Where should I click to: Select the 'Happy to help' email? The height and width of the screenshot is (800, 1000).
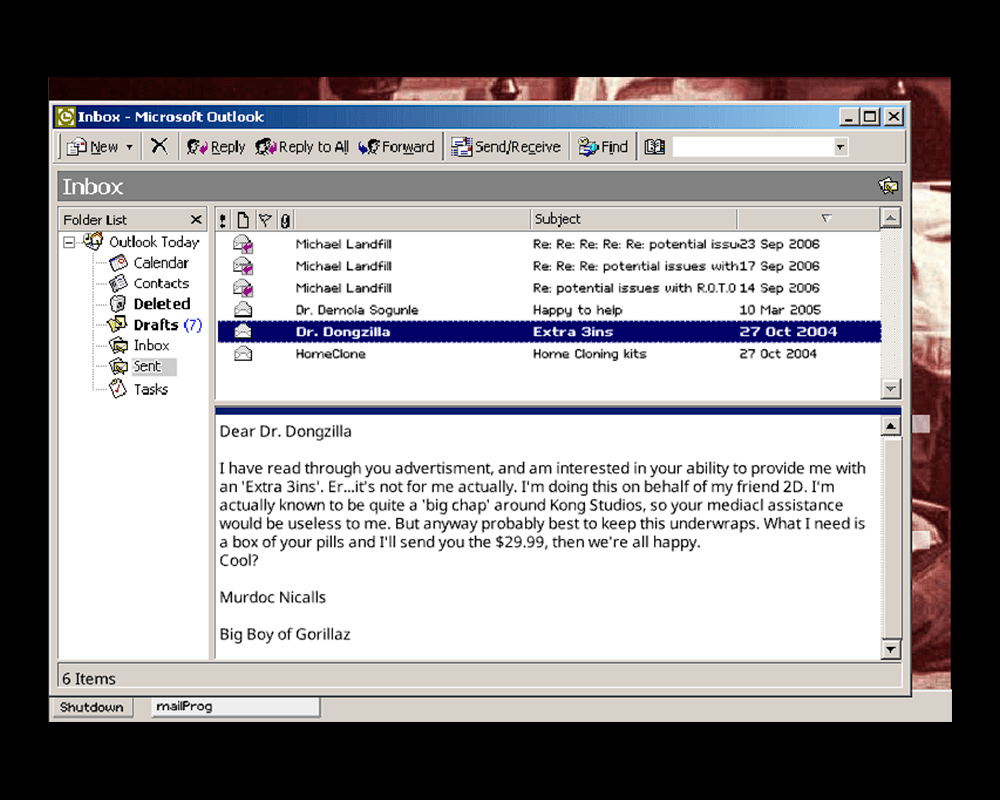[549, 310]
